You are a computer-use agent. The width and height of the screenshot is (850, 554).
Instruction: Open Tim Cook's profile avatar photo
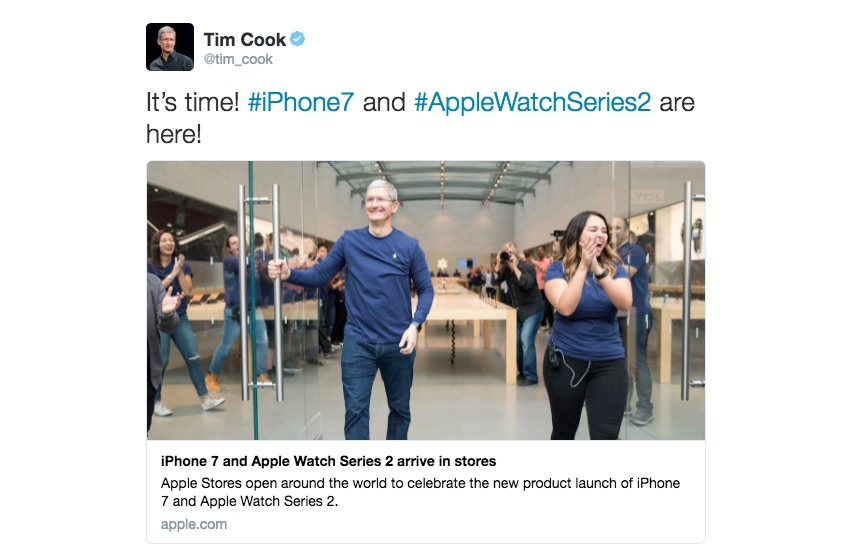170,47
